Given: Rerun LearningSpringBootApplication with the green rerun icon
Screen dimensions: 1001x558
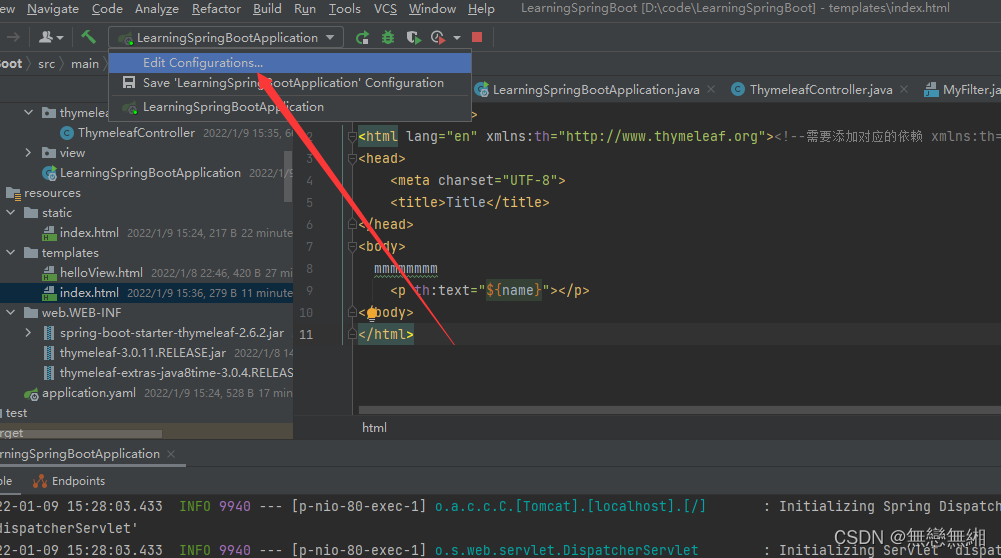Looking at the screenshot, I should point(363,38).
